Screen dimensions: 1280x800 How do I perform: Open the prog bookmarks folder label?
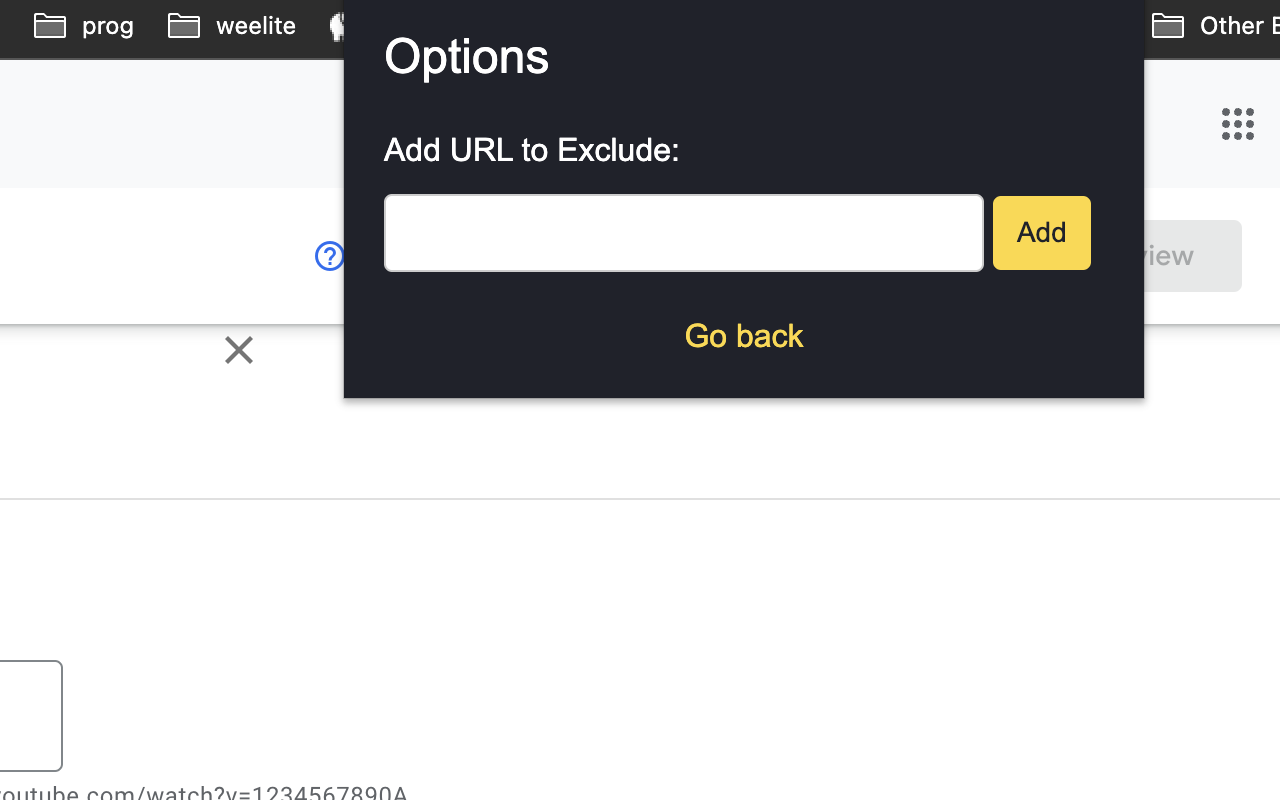coord(108,25)
